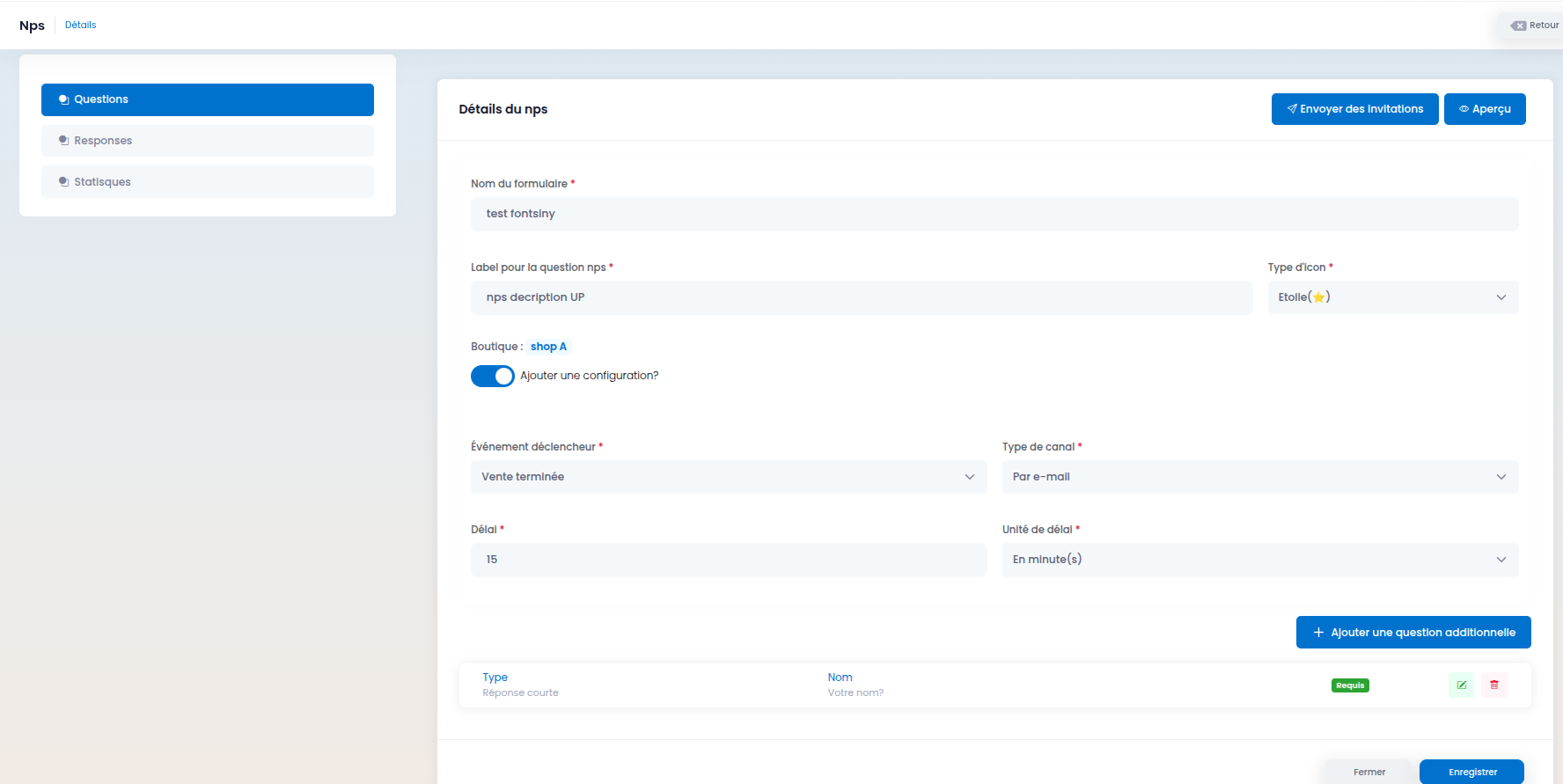Click the green edit pencil icon
The image size is (1563, 784).
coord(1462,685)
